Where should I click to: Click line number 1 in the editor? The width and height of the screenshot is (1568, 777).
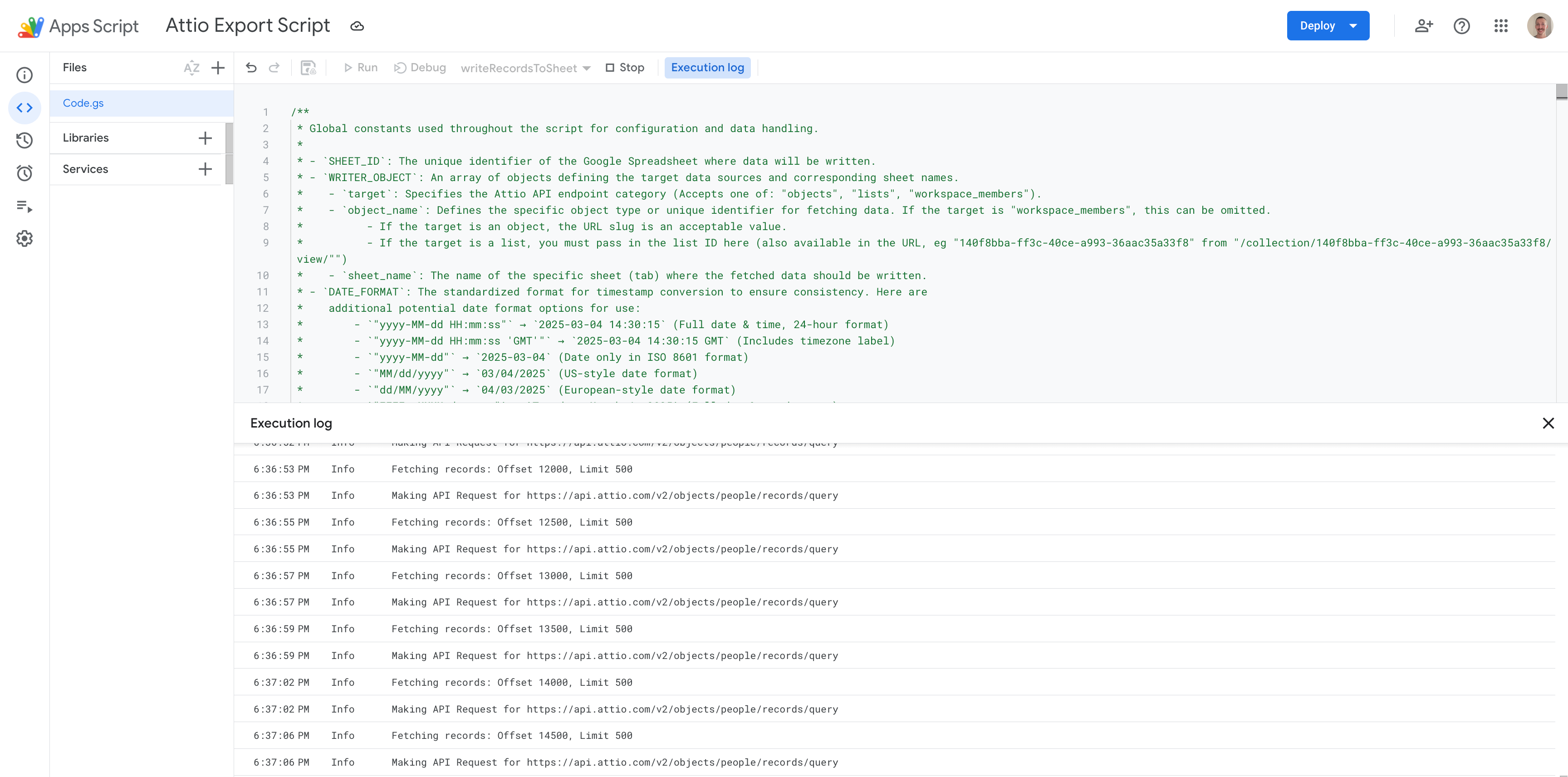[x=265, y=112]
